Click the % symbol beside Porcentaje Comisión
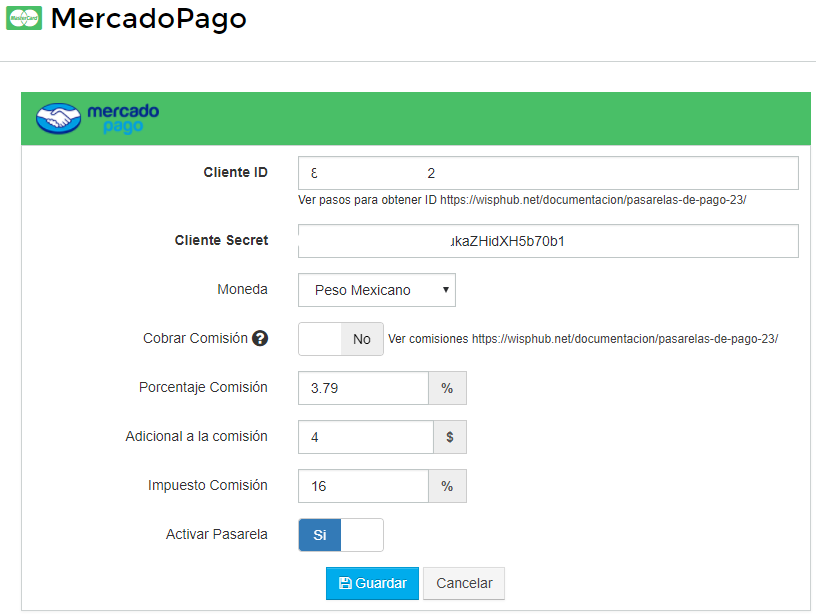The image size is (816, 616). point(447,388)
